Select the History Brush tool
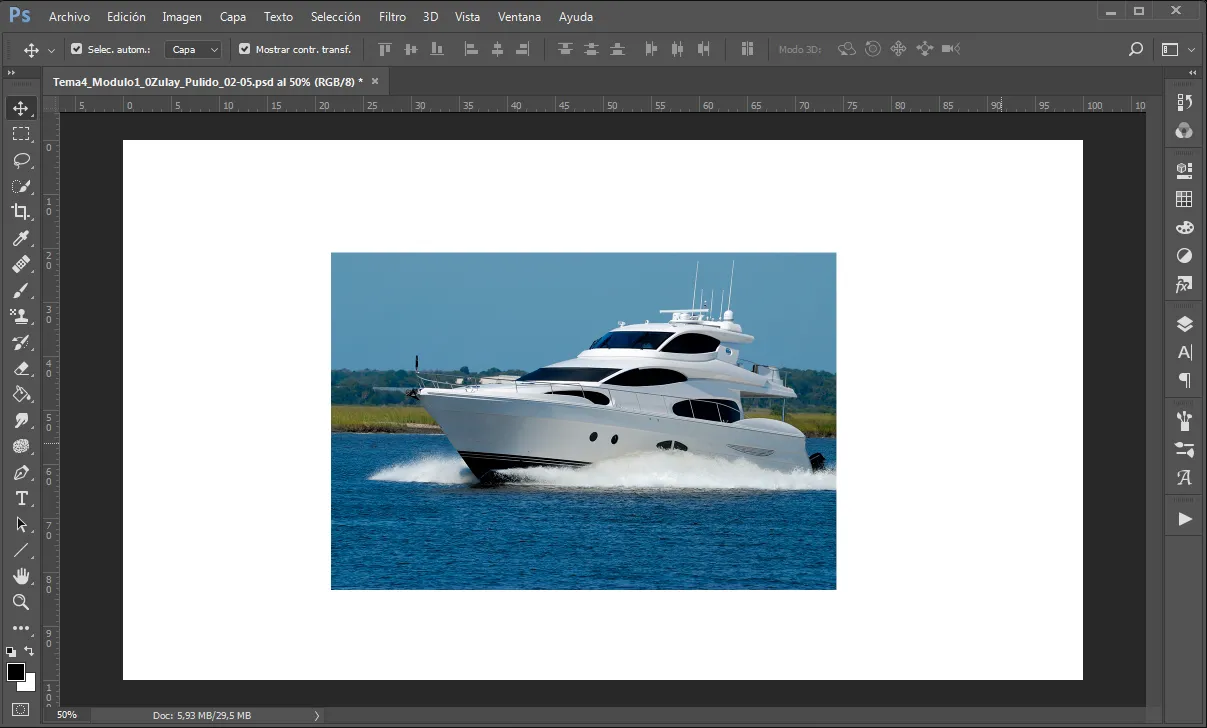 [x=21, y=342]
